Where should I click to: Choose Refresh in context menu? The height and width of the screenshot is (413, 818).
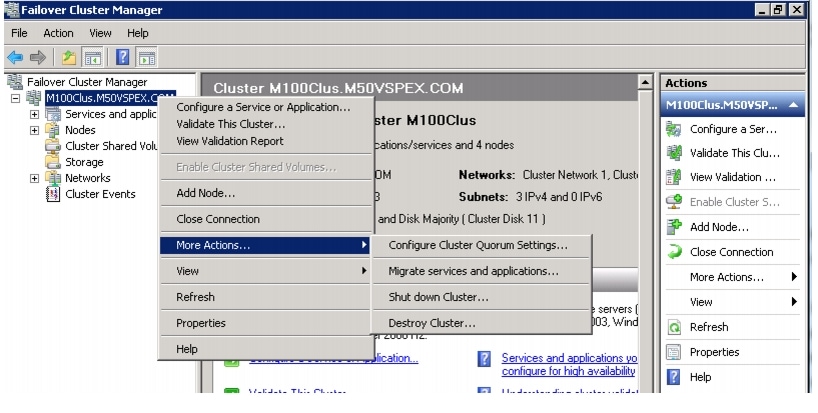(265, 297)
